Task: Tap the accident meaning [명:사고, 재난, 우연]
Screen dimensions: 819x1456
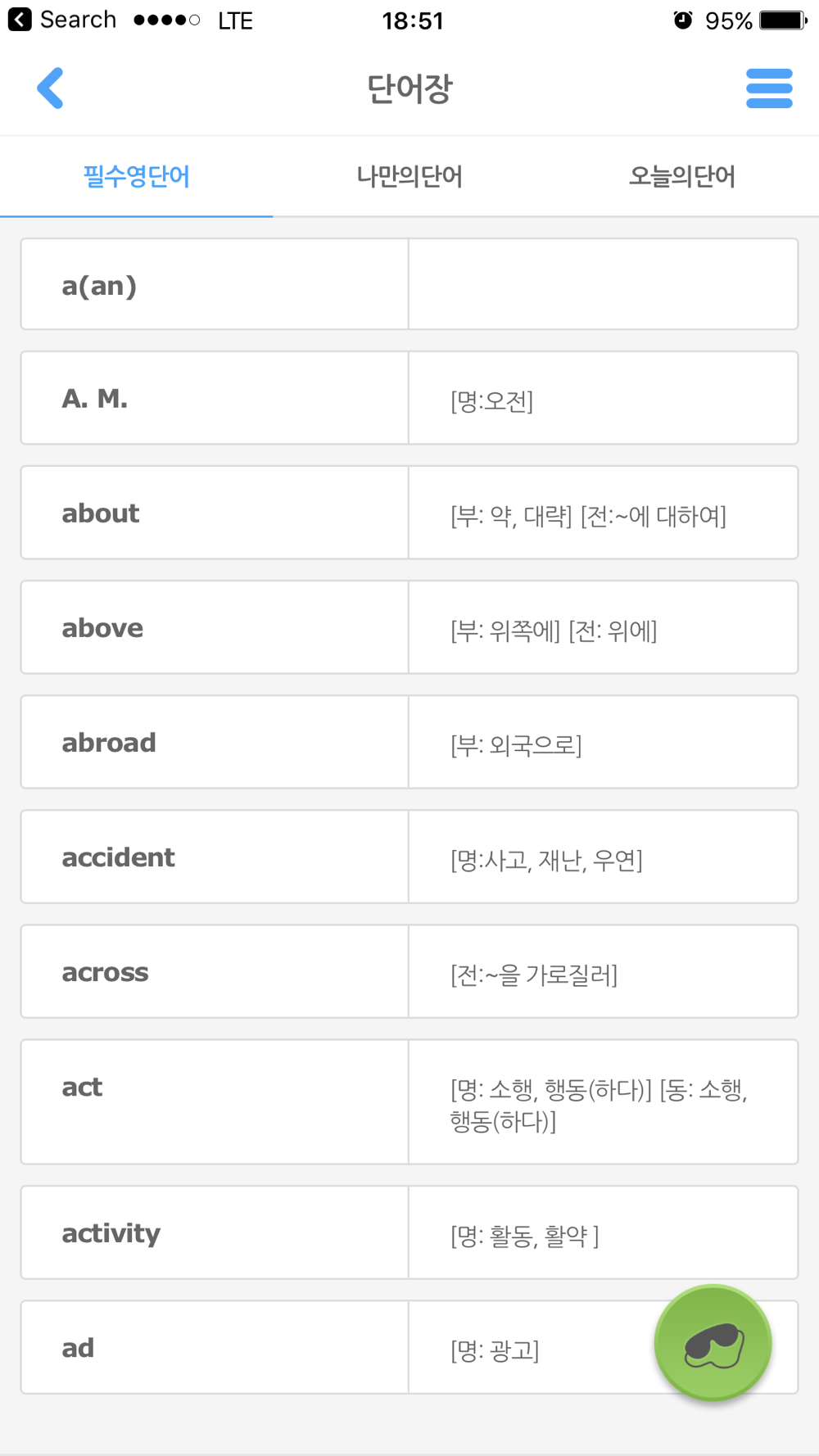Action: tap(546, 860)
